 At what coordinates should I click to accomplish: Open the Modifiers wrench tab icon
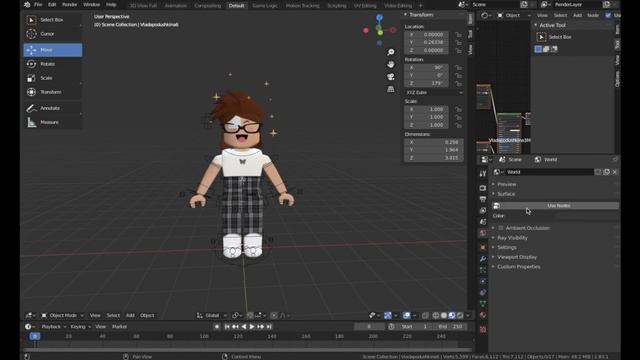(x=483, y=259)
